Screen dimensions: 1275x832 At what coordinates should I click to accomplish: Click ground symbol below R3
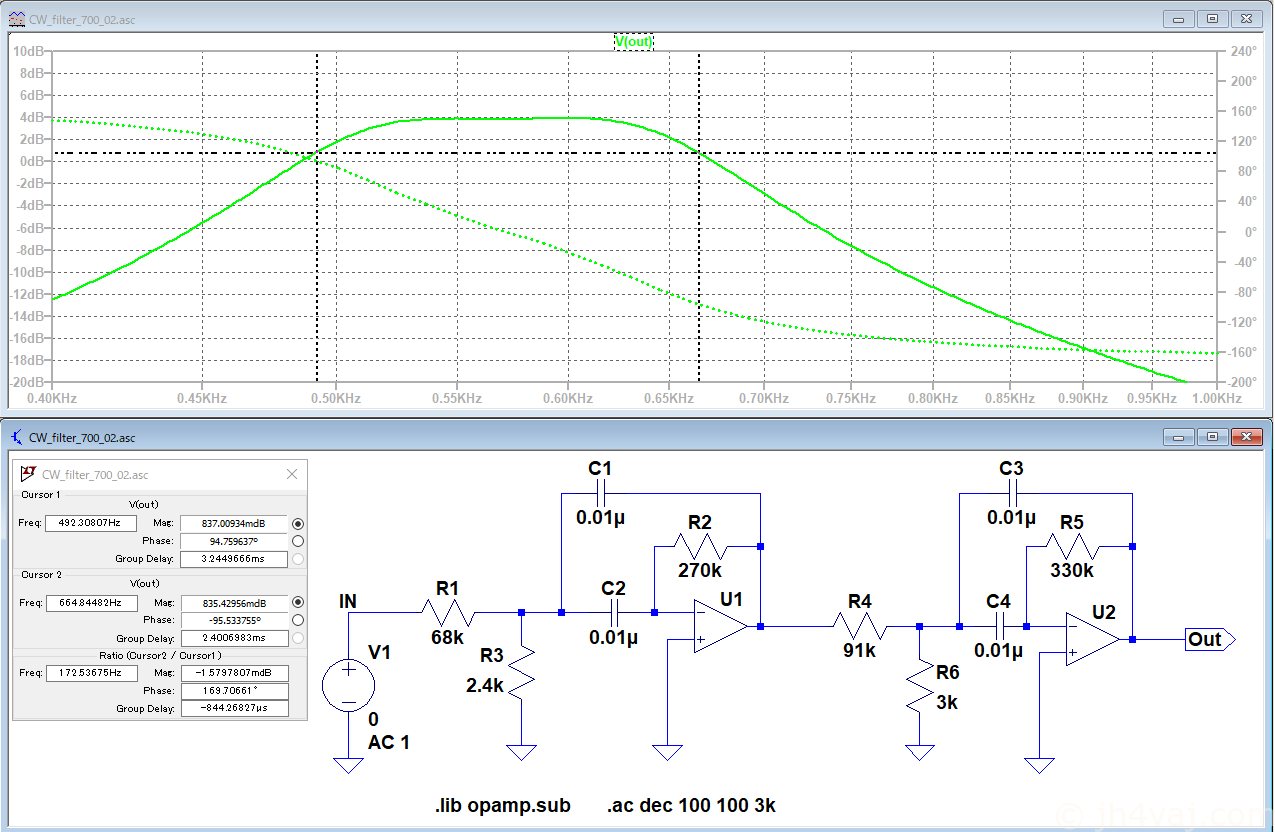[x=522, y=752]
